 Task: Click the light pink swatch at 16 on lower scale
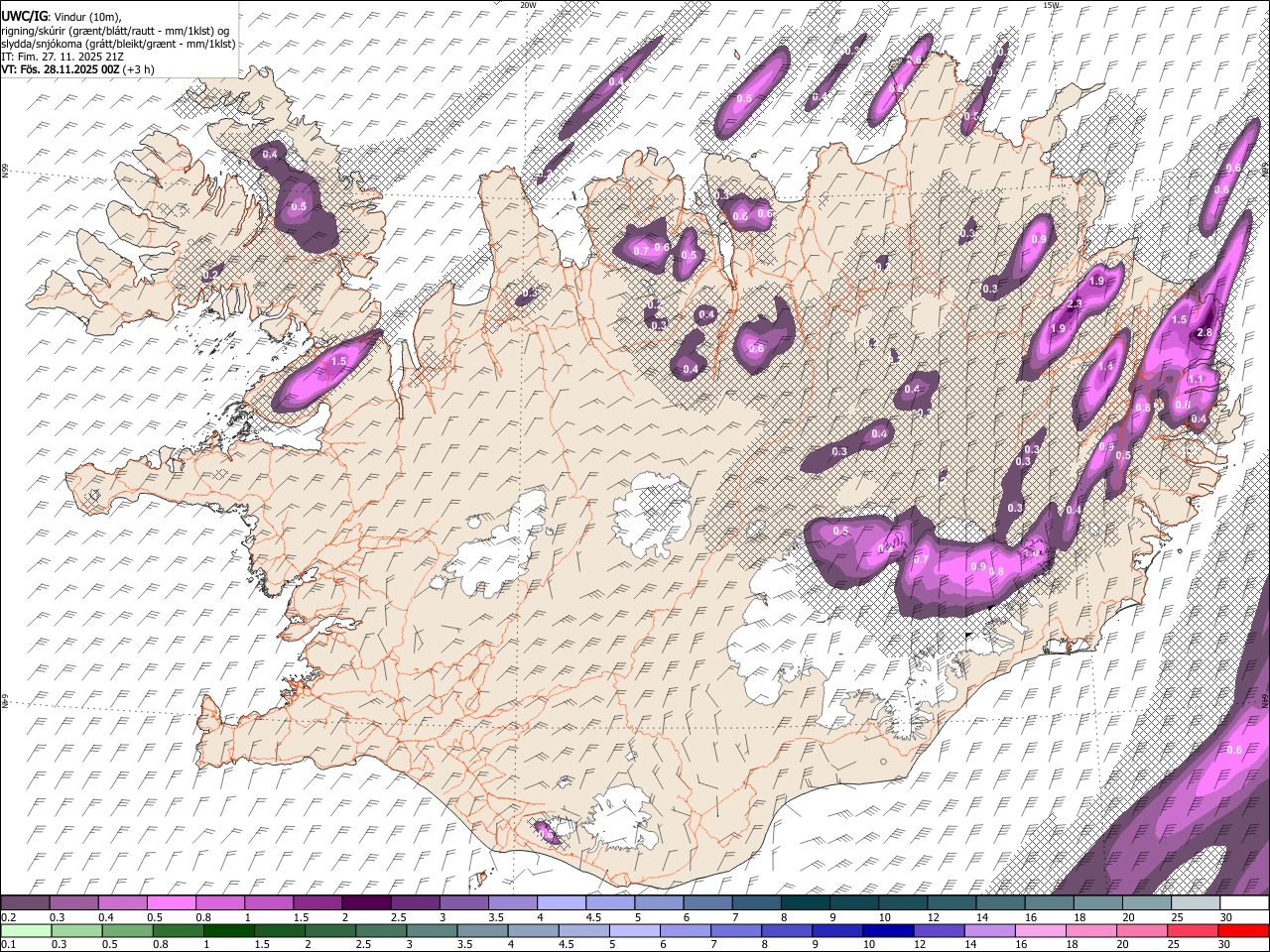tap(1041, 931)
